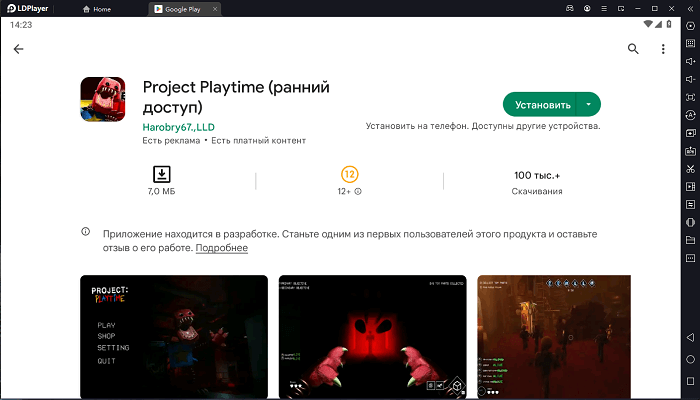
Task: Open the red claws screenshot thumbnail
Action: [x=373, y=337]
